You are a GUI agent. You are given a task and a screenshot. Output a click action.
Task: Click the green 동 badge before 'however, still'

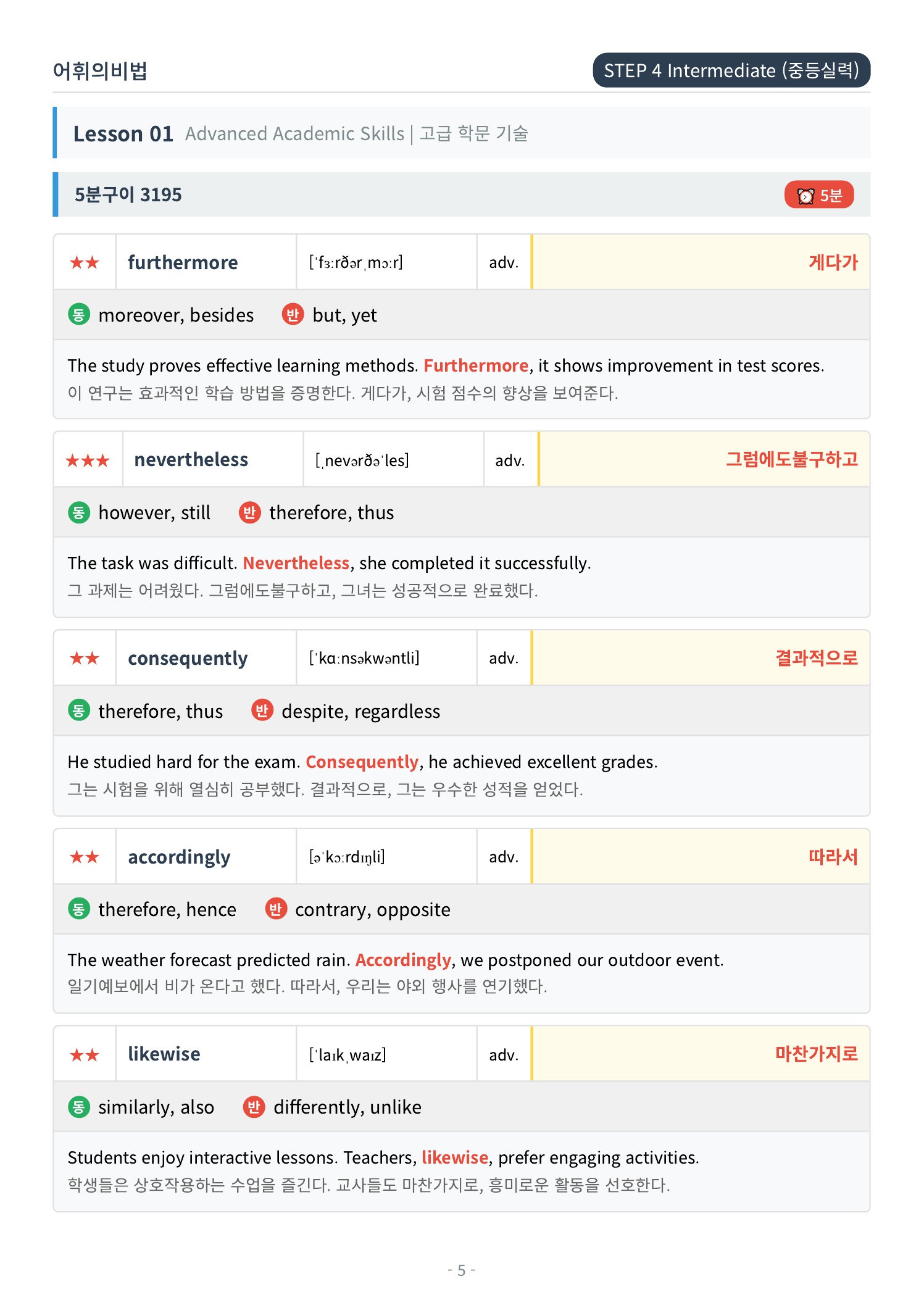(x=78, y=512)
